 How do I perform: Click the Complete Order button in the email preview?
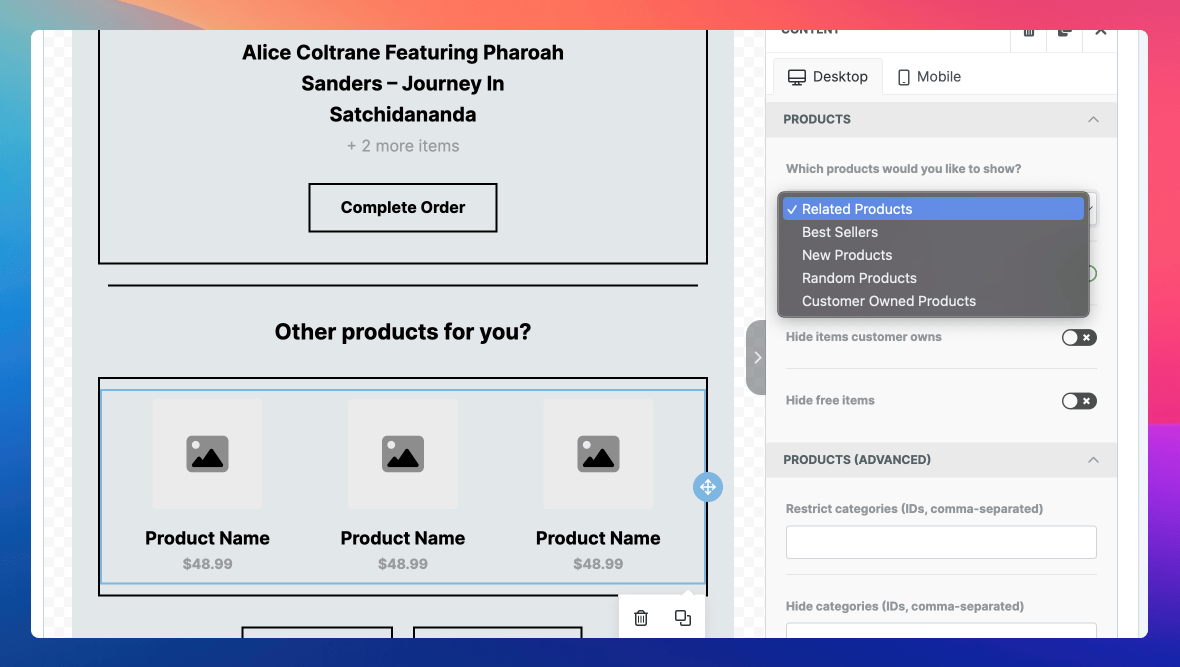(x=402, y=207)
